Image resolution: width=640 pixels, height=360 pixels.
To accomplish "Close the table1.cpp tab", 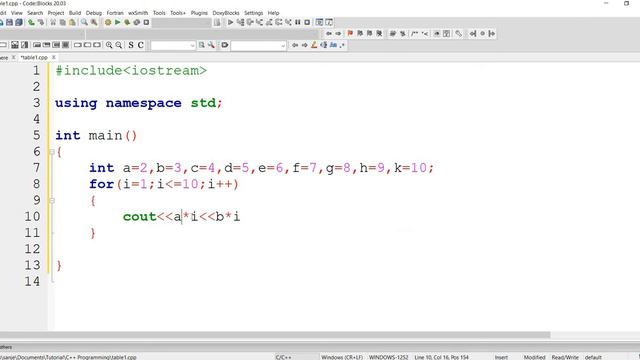I will point(53,58).
